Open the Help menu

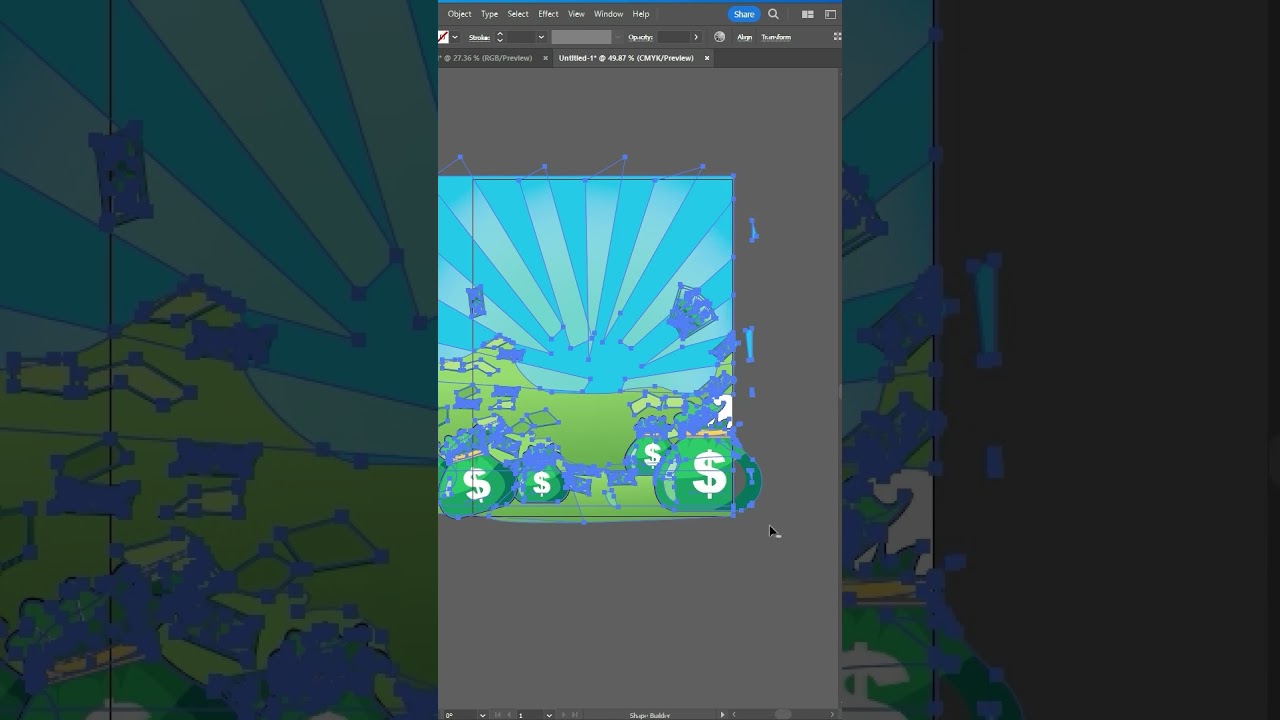(x=641, y=14)
